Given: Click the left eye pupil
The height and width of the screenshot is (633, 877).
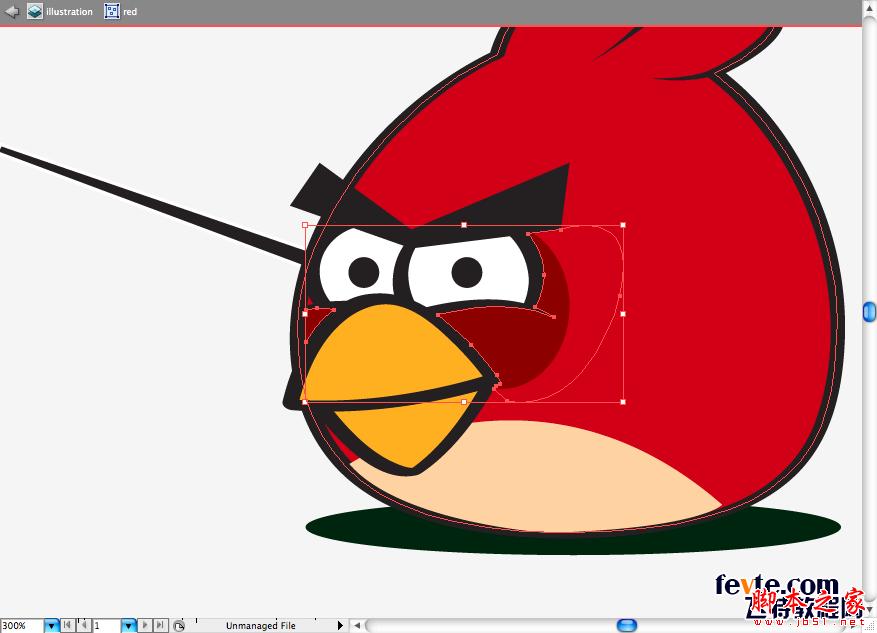Looking at the screenshot, I should (x=364, y=272).
